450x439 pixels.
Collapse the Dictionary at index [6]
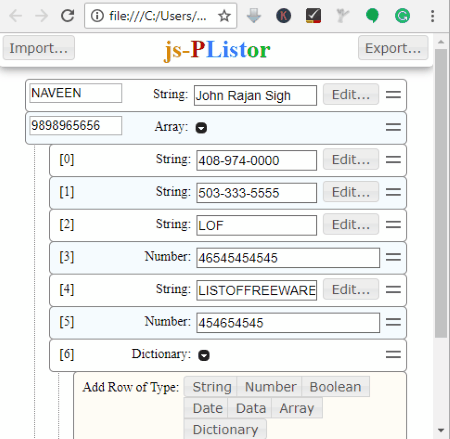(x=204, y=355)
